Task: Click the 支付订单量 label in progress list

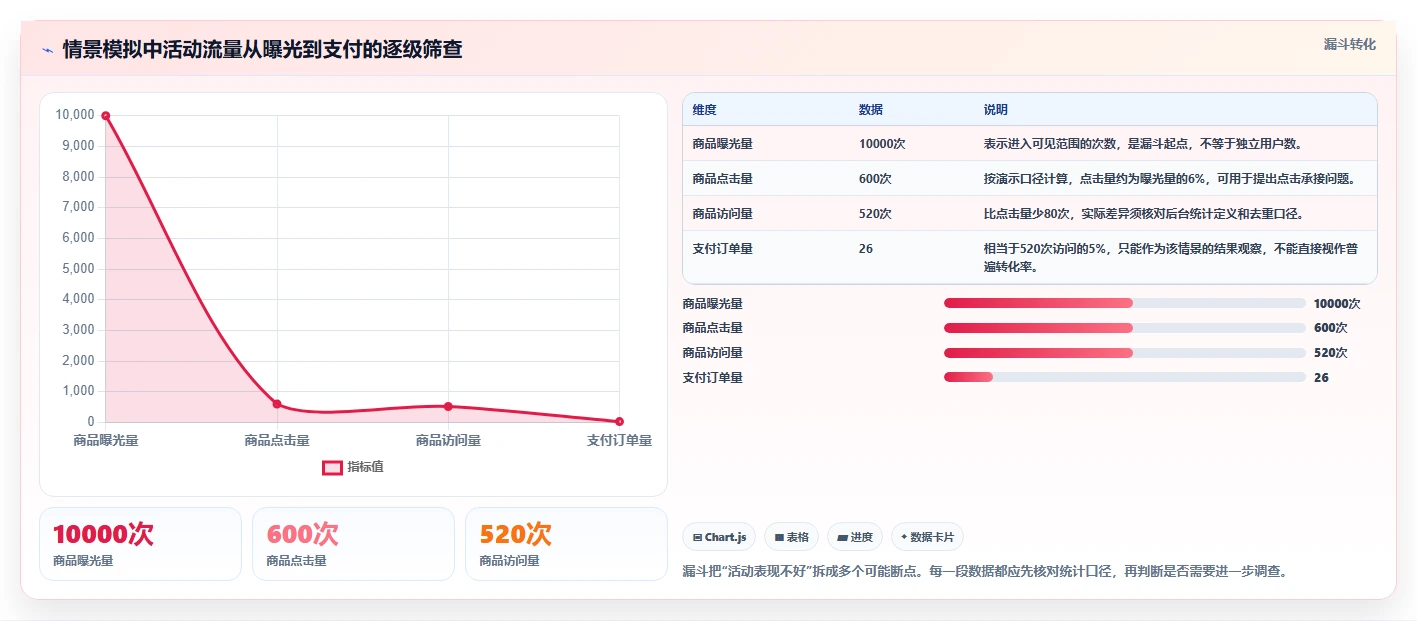Action: click(x=713, y=378)
